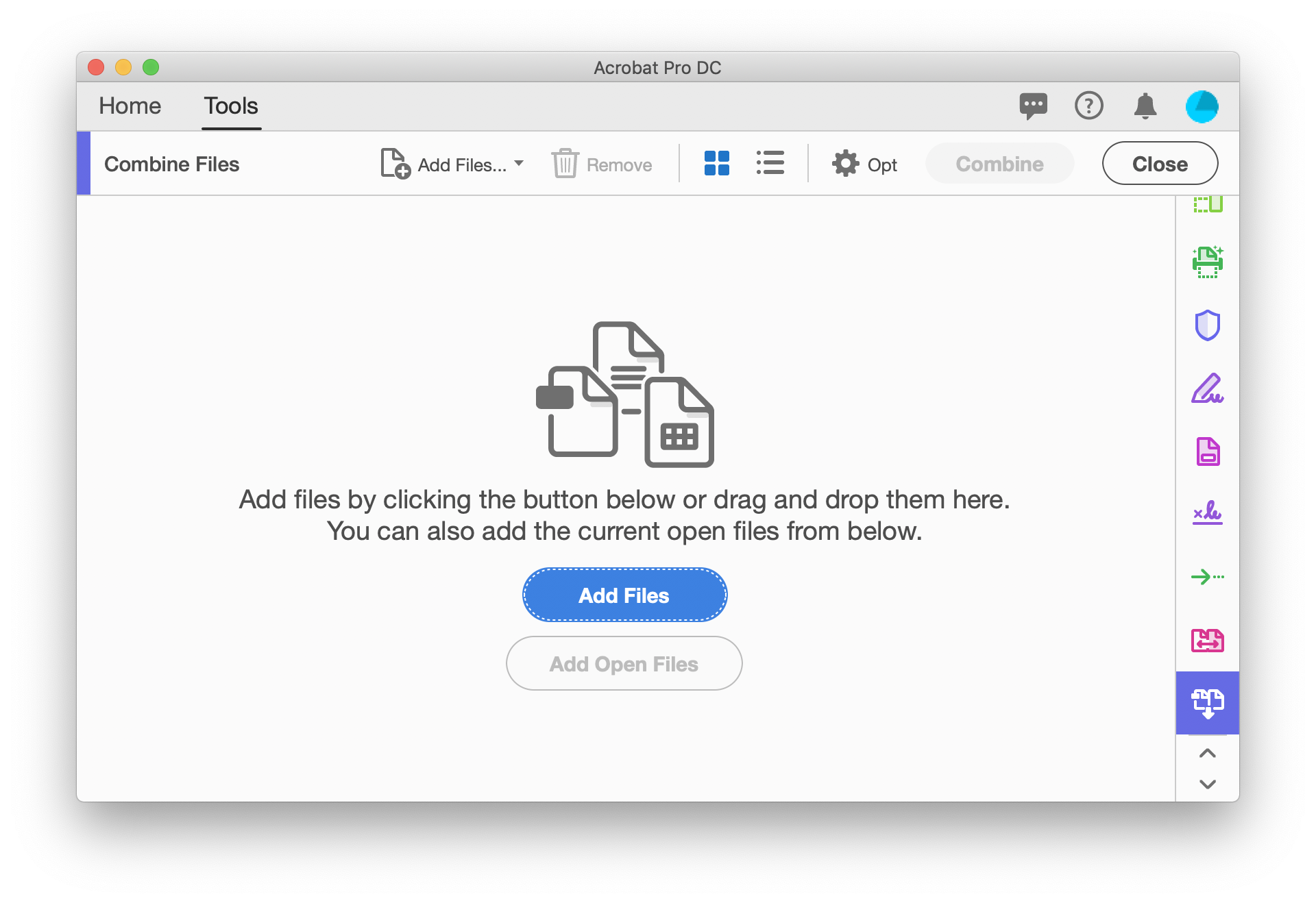Open the pink Prepare Form document icon
The width and height of the screenshot is (1316, 903).
(x=1208, y=451)
